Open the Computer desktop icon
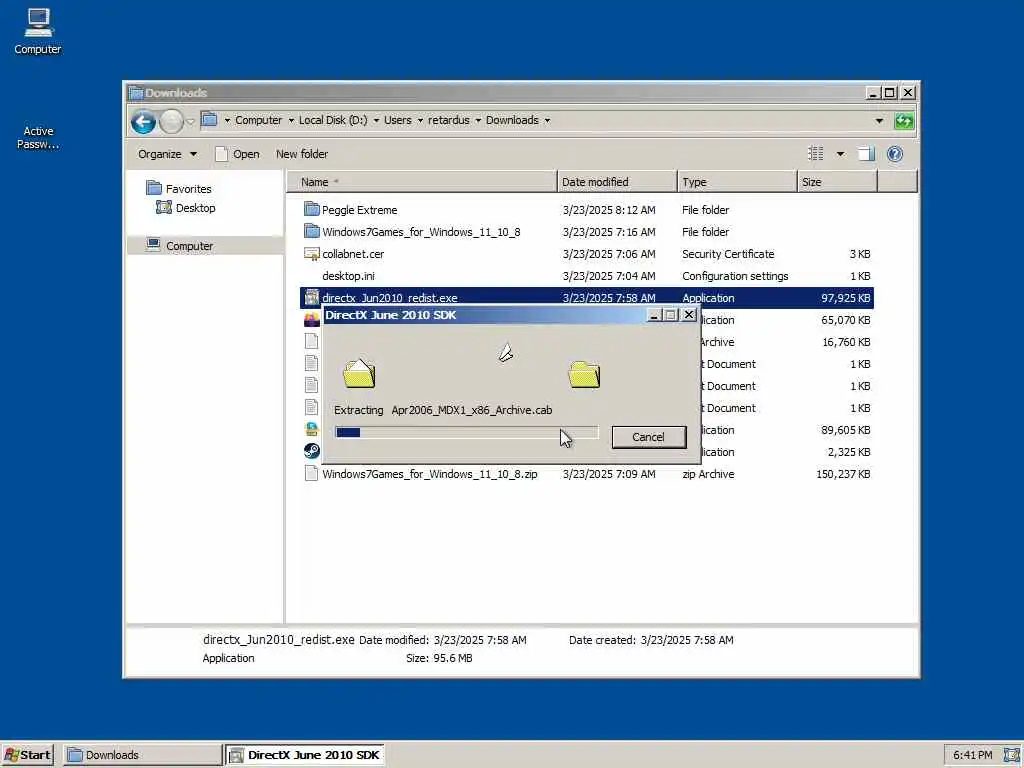Viewport: 1024px width, 768px height. click(38, 31)
